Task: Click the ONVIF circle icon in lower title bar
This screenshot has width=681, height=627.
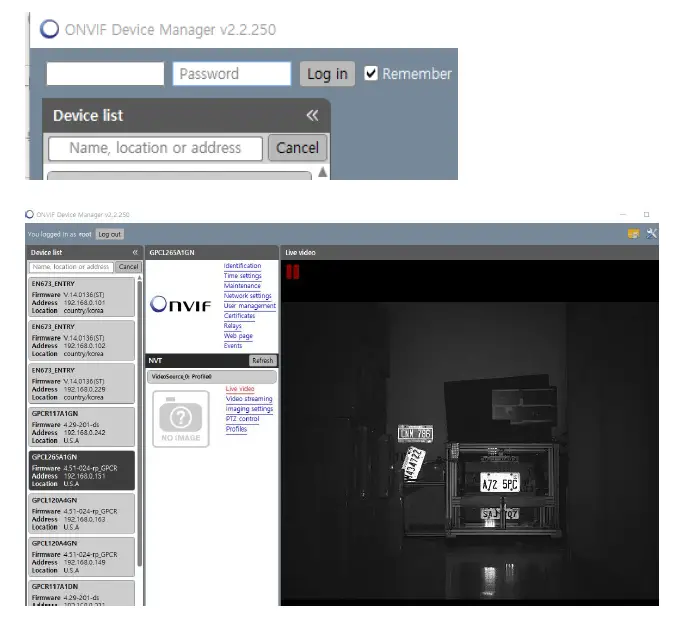Action: click(x=30, y=214)
